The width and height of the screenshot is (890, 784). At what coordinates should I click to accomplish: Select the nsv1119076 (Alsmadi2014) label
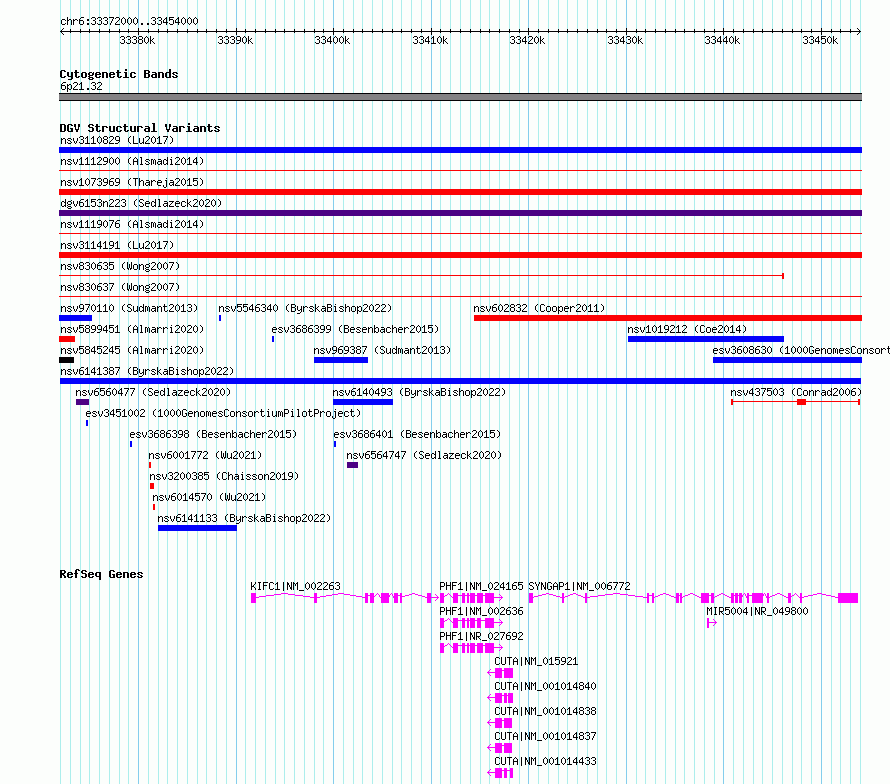click(x=132, y=224)
